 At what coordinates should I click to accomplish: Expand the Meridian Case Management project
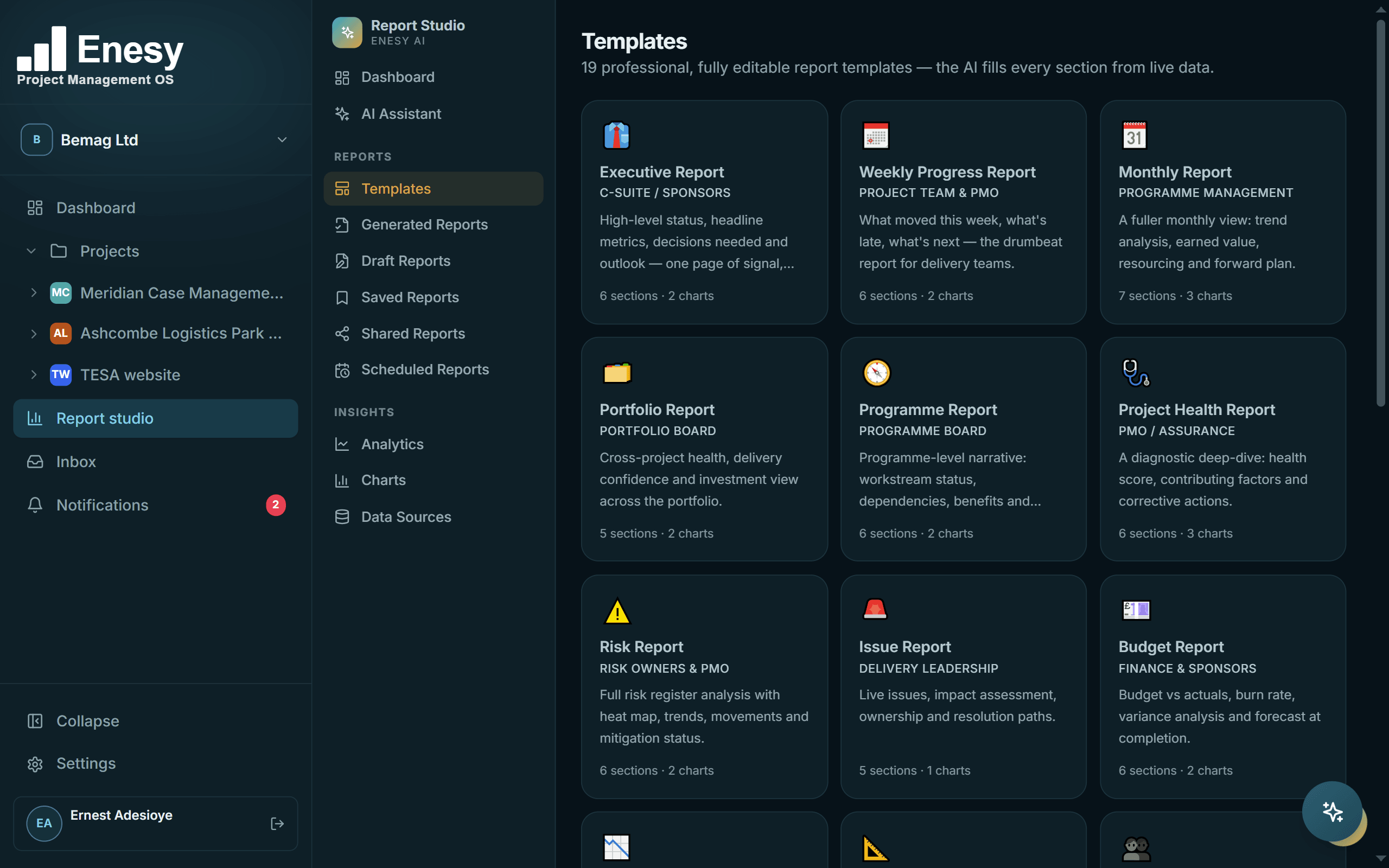pos(34,293)
